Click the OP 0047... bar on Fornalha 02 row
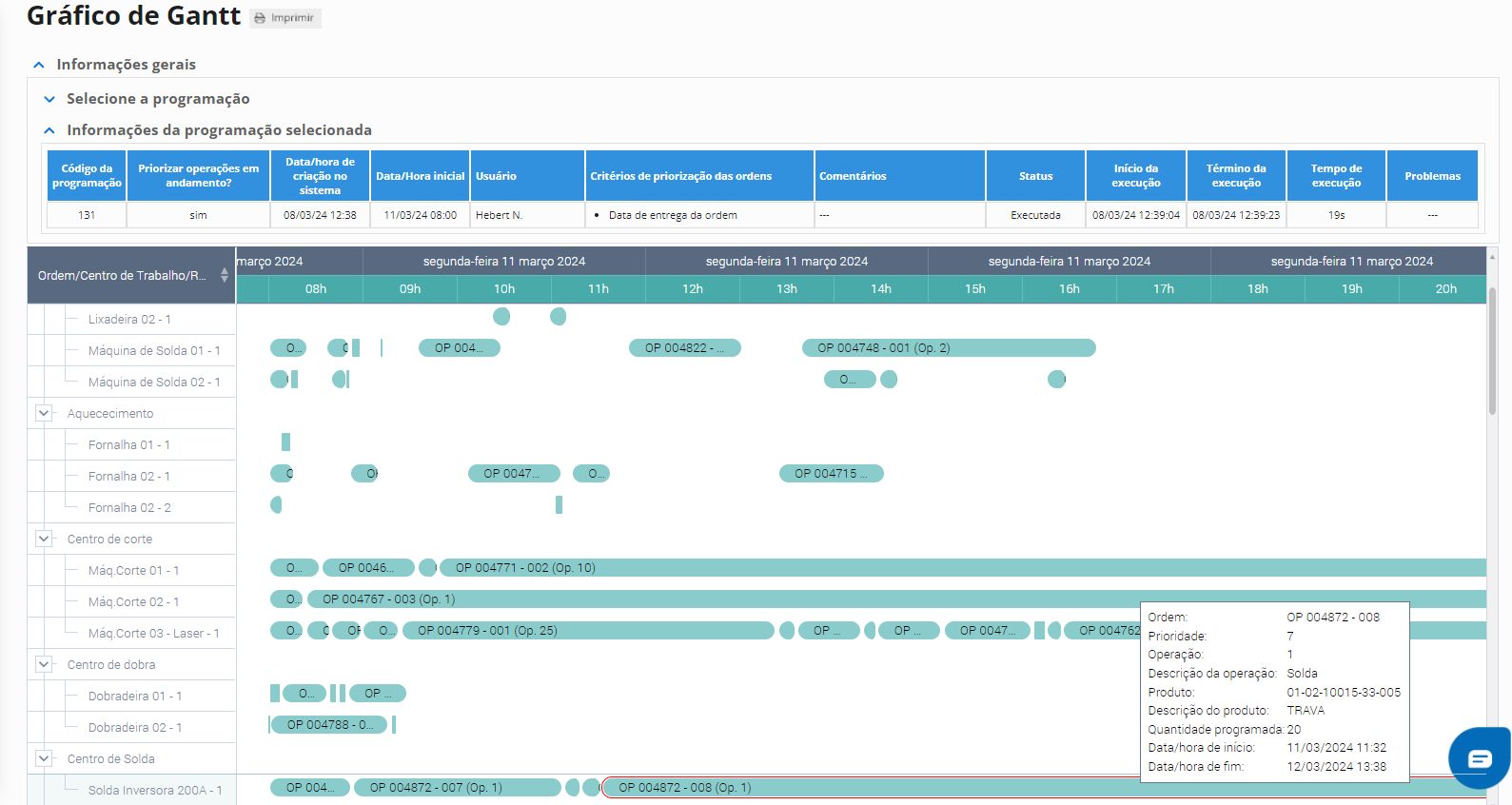Image resolution: width=1512 pixels, height=805 pixels. point(514,474)
